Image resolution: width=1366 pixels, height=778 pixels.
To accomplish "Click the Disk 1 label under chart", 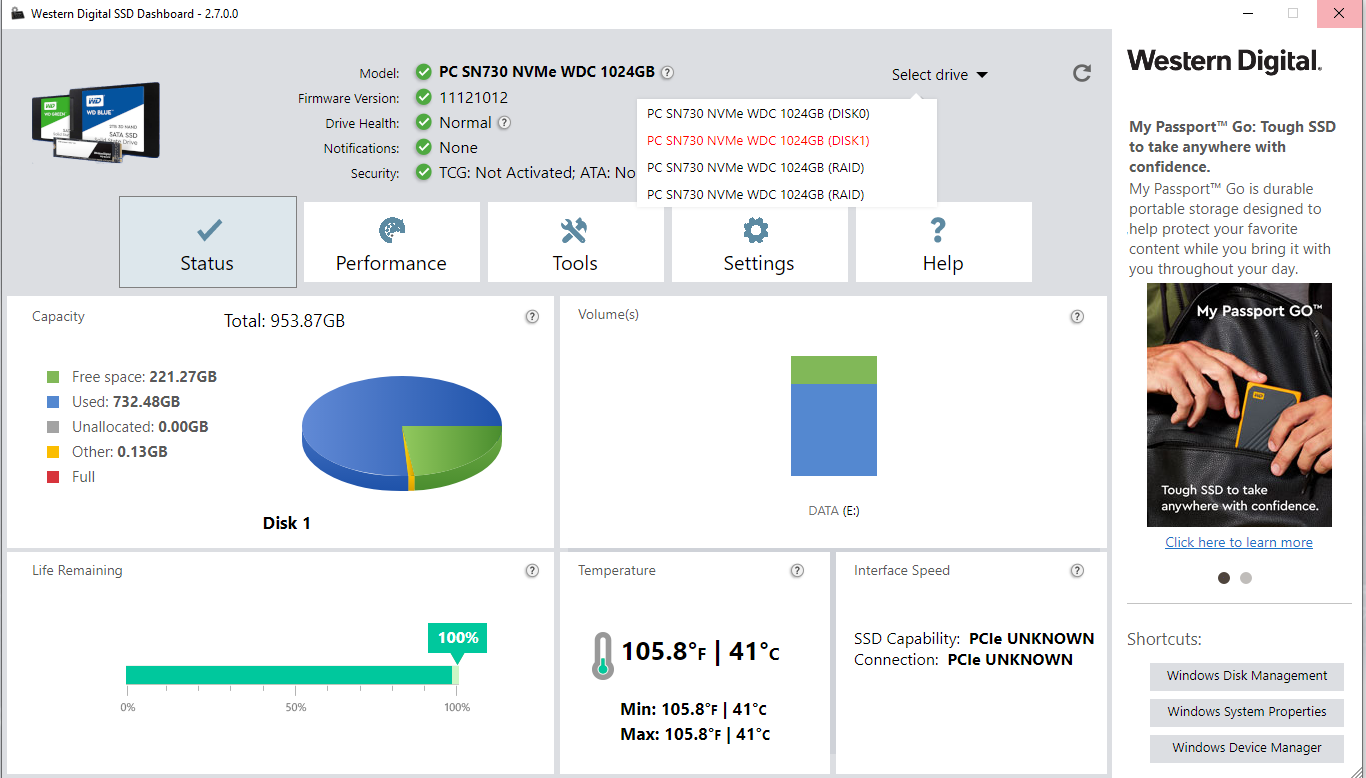I will [x=287, y=523].
